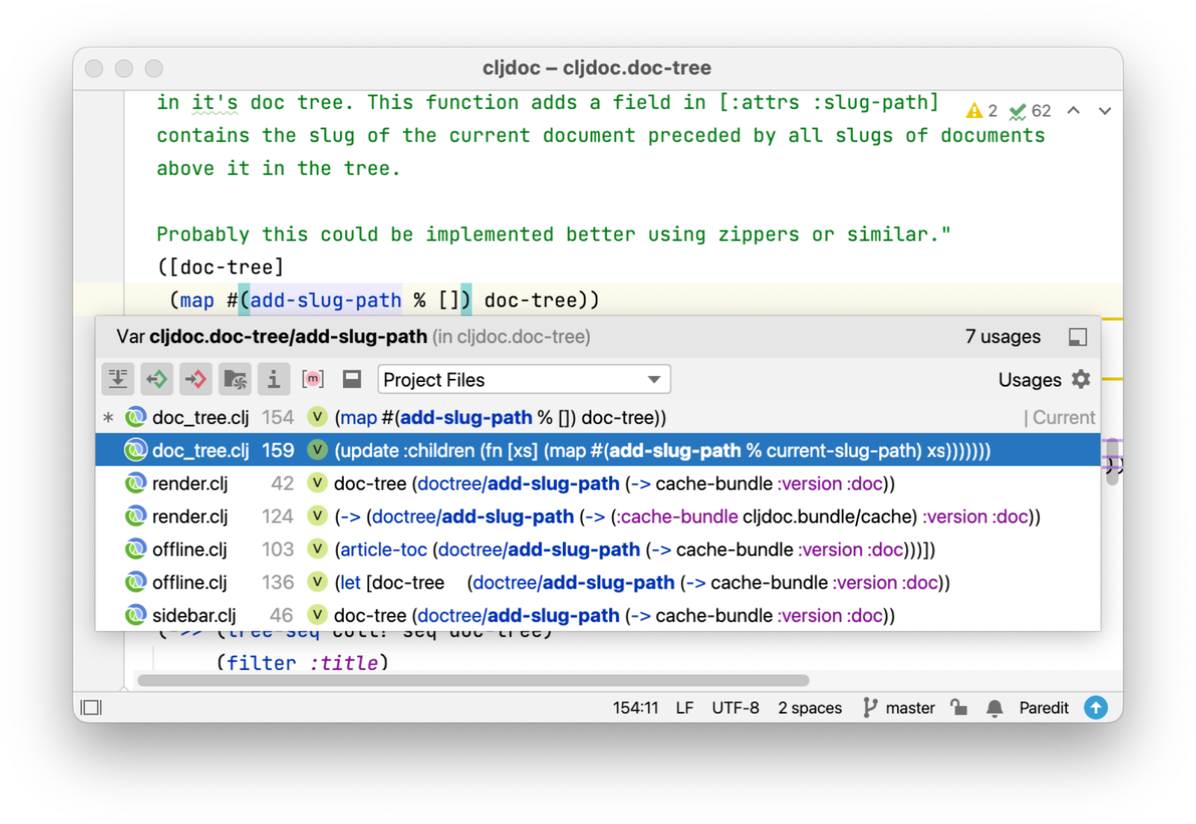Screen dimensions: 1196x824
Task: Select the render.clj line 42 usage
Action: 598,483
